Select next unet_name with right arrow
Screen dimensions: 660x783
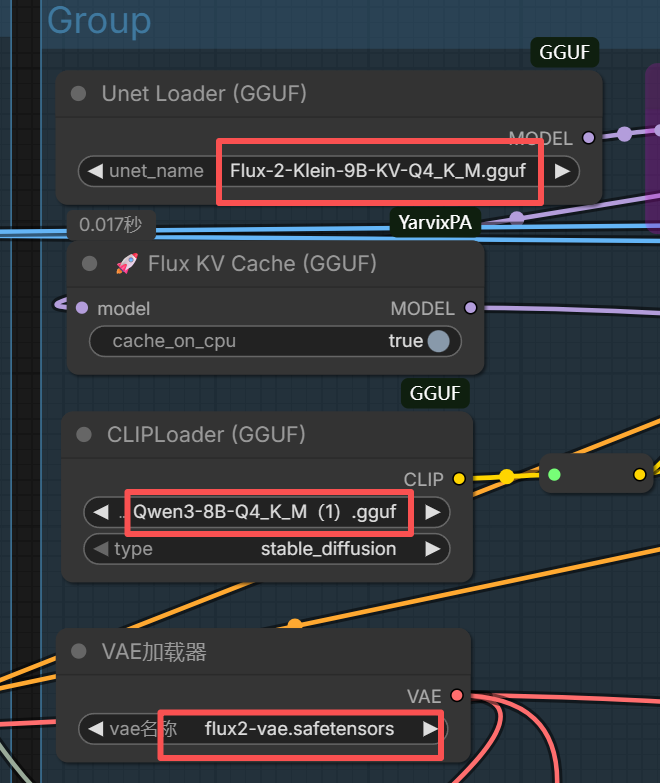[562, 171]
